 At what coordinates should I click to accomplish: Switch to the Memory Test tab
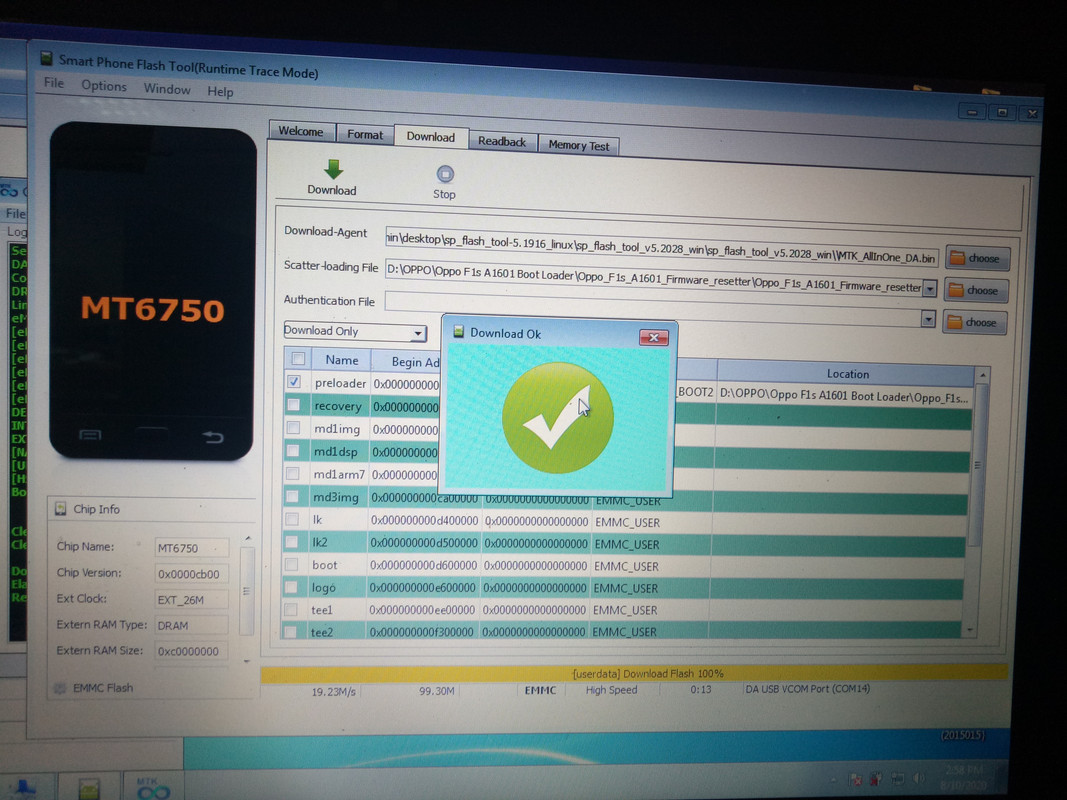coord(579,145)
